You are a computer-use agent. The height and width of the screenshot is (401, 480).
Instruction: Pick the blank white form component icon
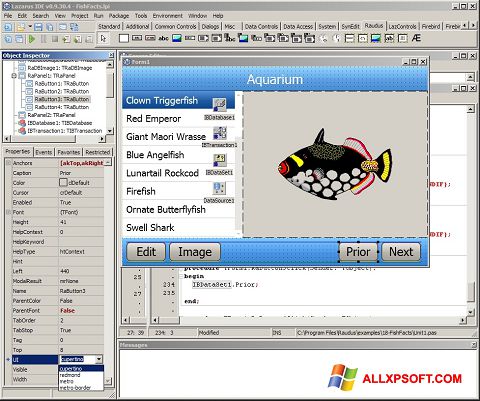[124, 38]
